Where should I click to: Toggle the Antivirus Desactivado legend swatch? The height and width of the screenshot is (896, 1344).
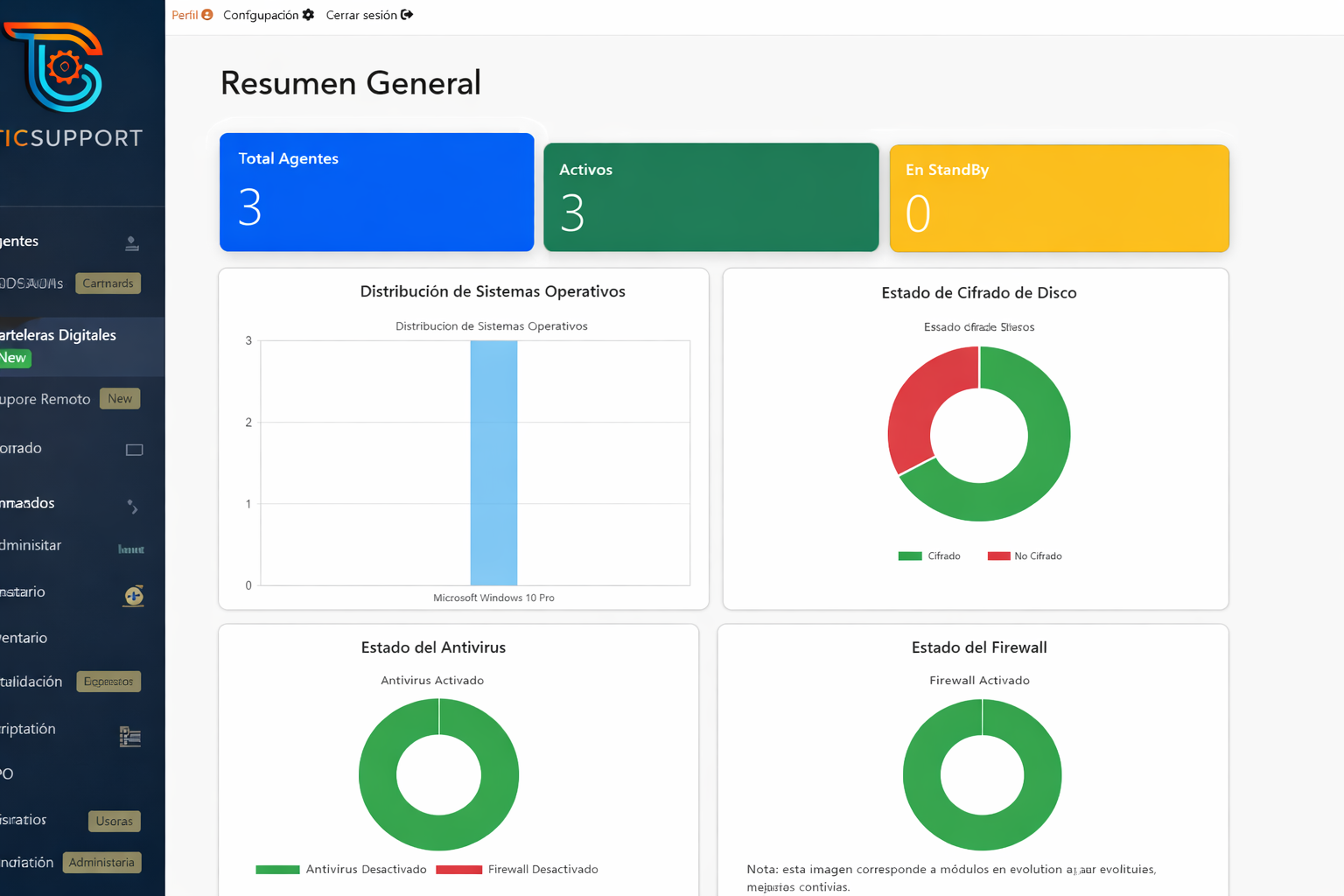point(277,870)
